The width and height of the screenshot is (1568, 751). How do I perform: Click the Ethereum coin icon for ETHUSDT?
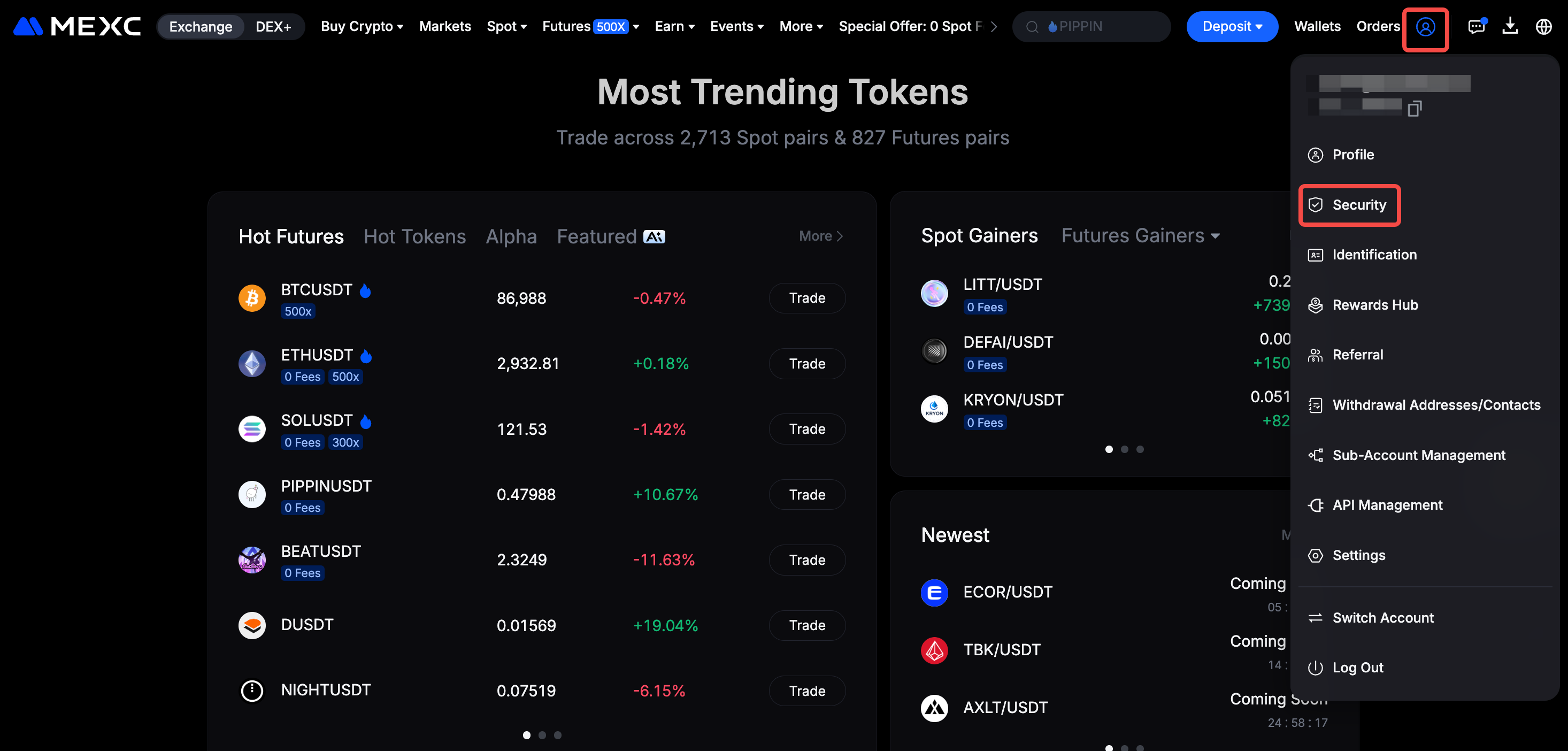[x=252, y=364]
